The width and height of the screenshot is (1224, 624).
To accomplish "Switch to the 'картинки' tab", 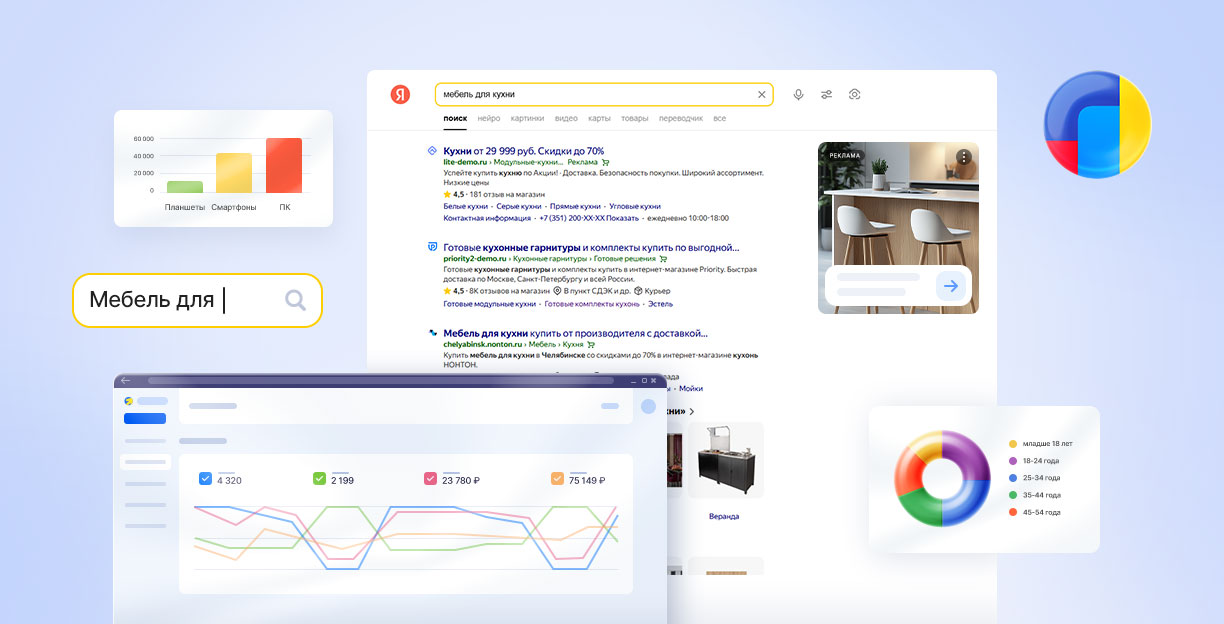I will tap(527, 119).
